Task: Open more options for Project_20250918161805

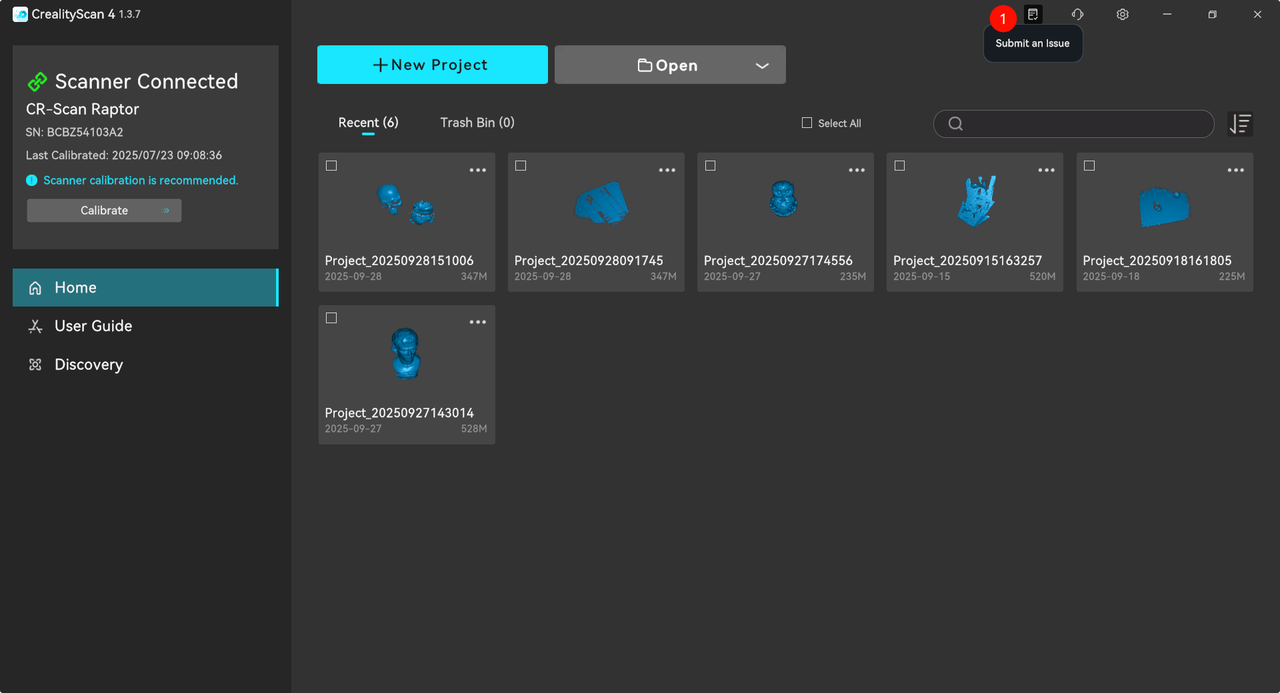Action: click(1235, 171)
